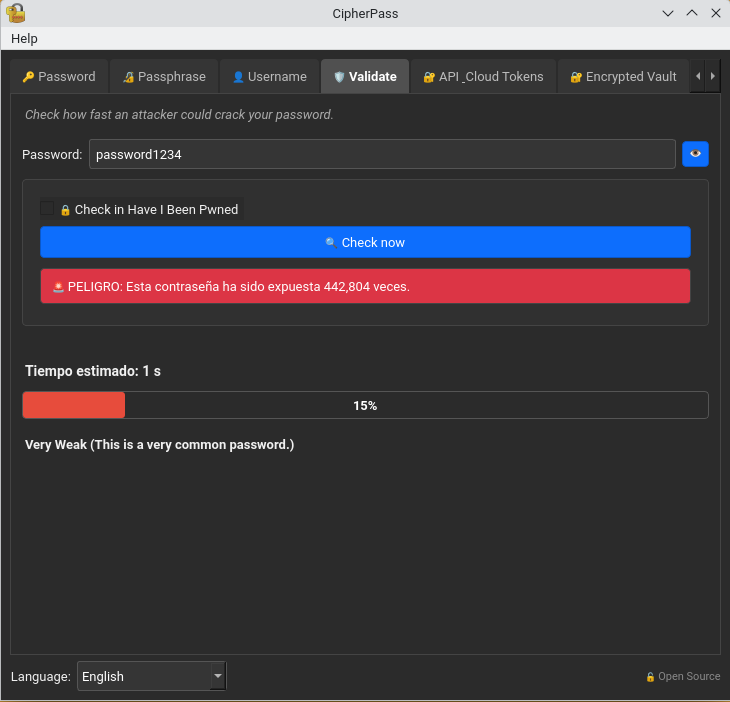Toggle password visibility with the eye button
This screenshot has width=730, height=702.
[695, 154]
